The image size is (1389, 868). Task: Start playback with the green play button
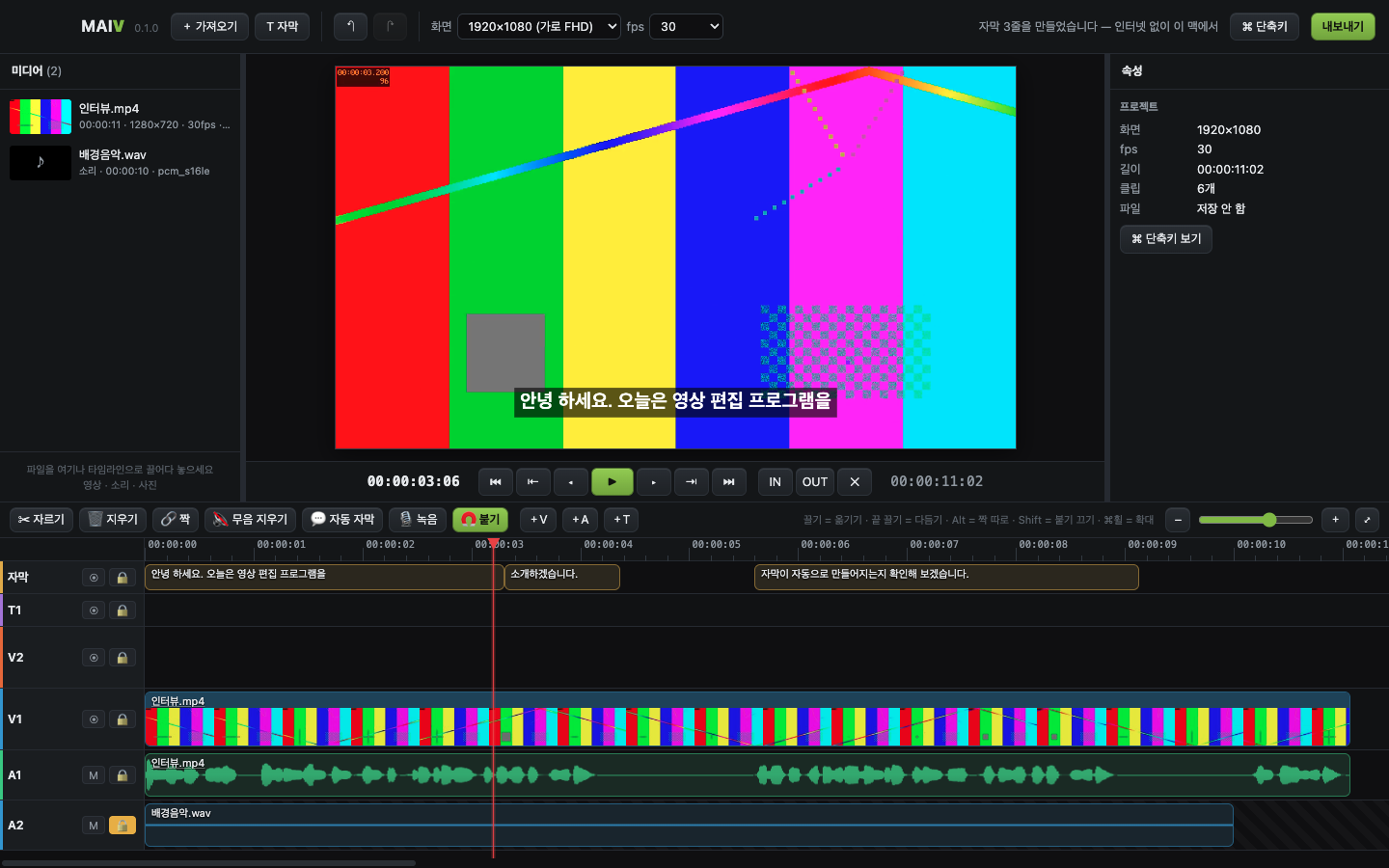tap(613, 481)
